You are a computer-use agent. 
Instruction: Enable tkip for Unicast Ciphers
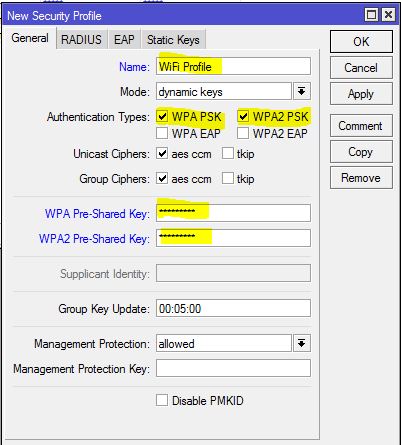228,154
